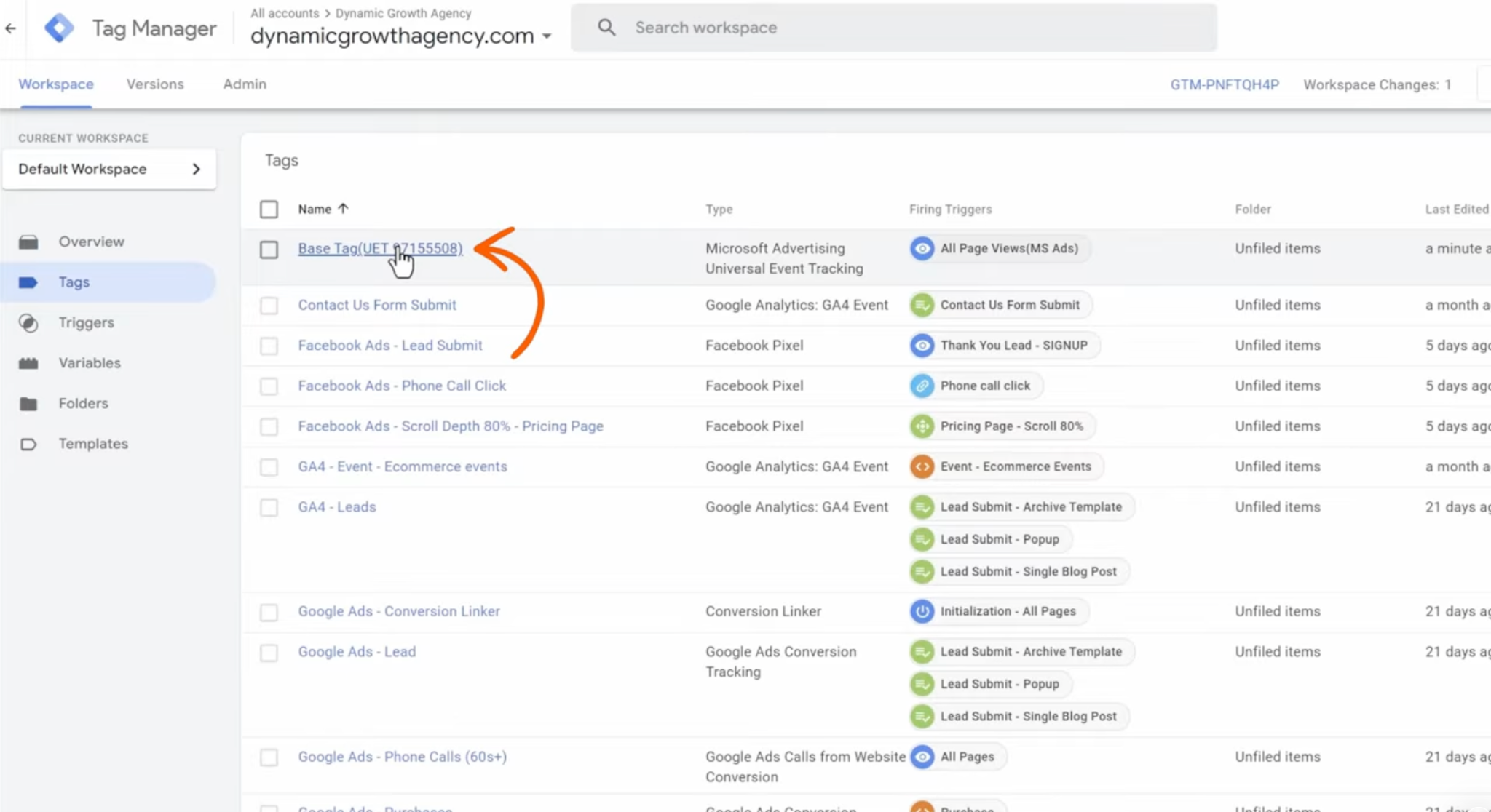Click Google Ads - Lead Single Blog Post icon

click(x=922, y=717)
